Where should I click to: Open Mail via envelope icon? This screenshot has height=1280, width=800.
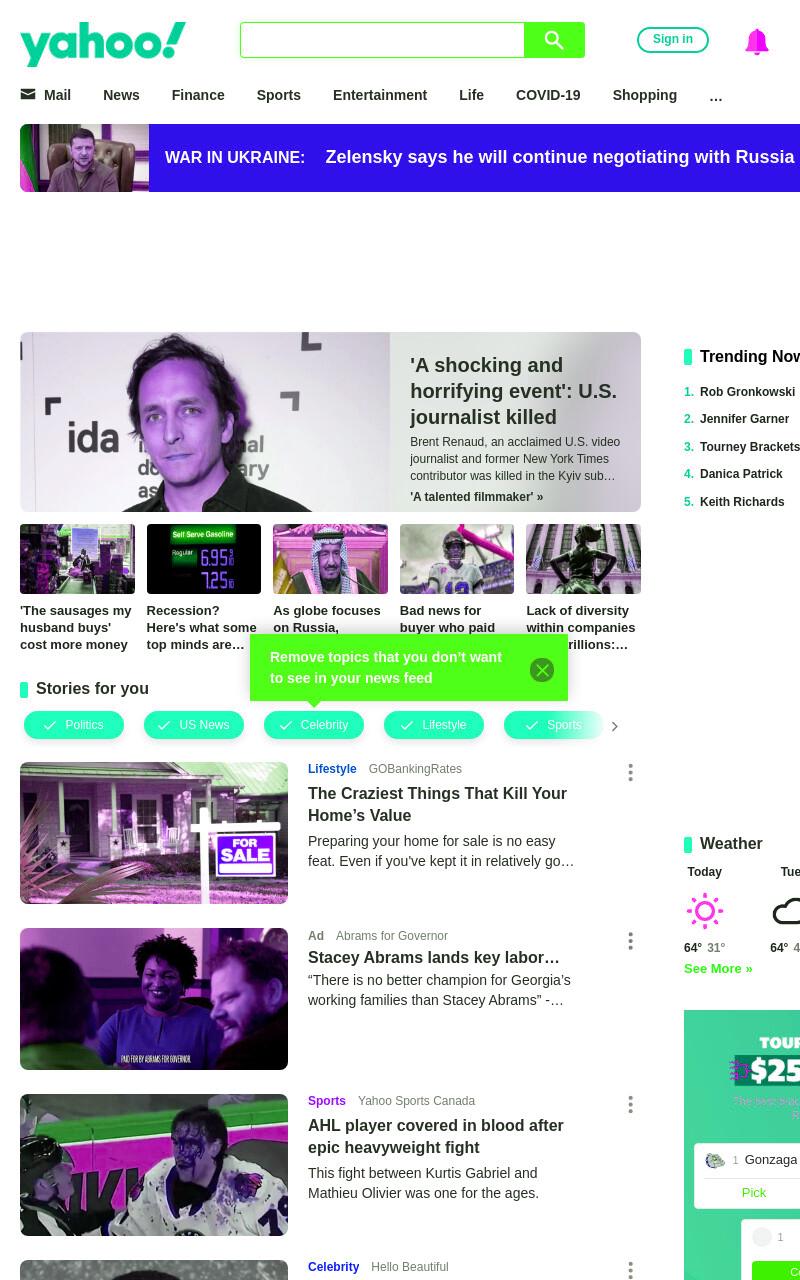point(28,94)
